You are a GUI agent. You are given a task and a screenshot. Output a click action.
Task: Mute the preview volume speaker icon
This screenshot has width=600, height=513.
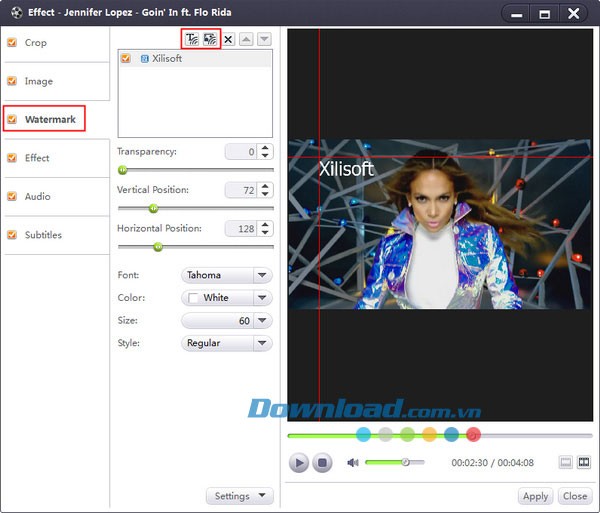352,463
